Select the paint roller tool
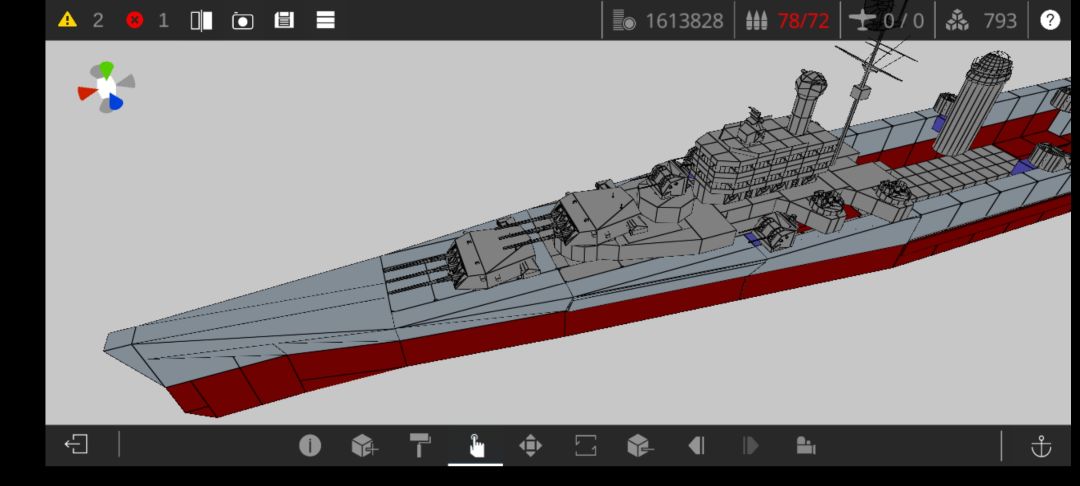The height and width of the screenshot is (486, 1080). [x=420, y=446]
